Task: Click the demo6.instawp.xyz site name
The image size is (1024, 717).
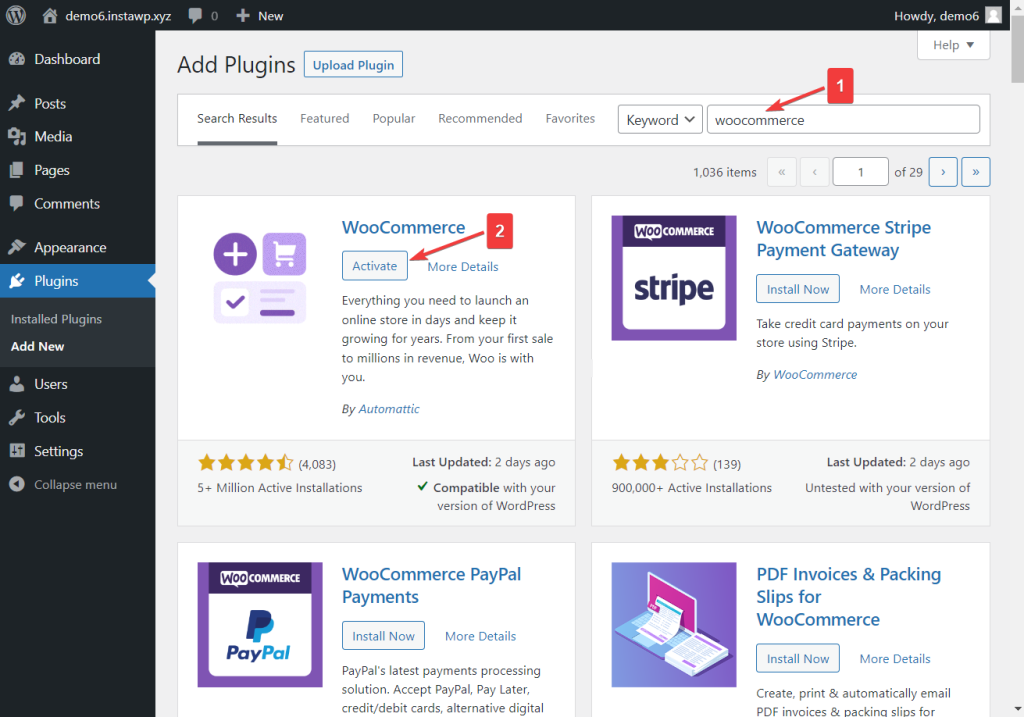Action: pyautogui.click(x=118, y=16)
